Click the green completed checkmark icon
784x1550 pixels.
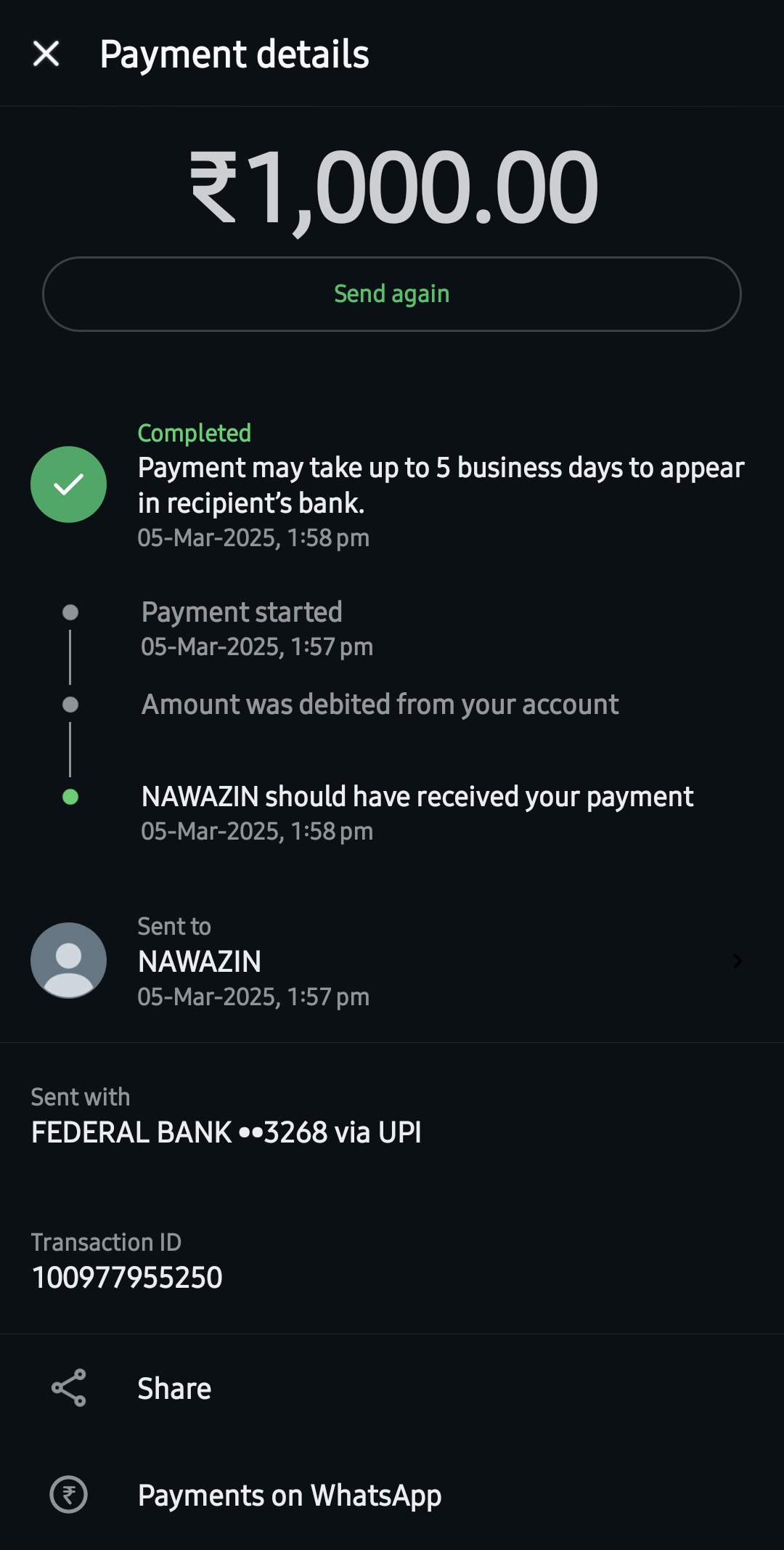(68, 484)
